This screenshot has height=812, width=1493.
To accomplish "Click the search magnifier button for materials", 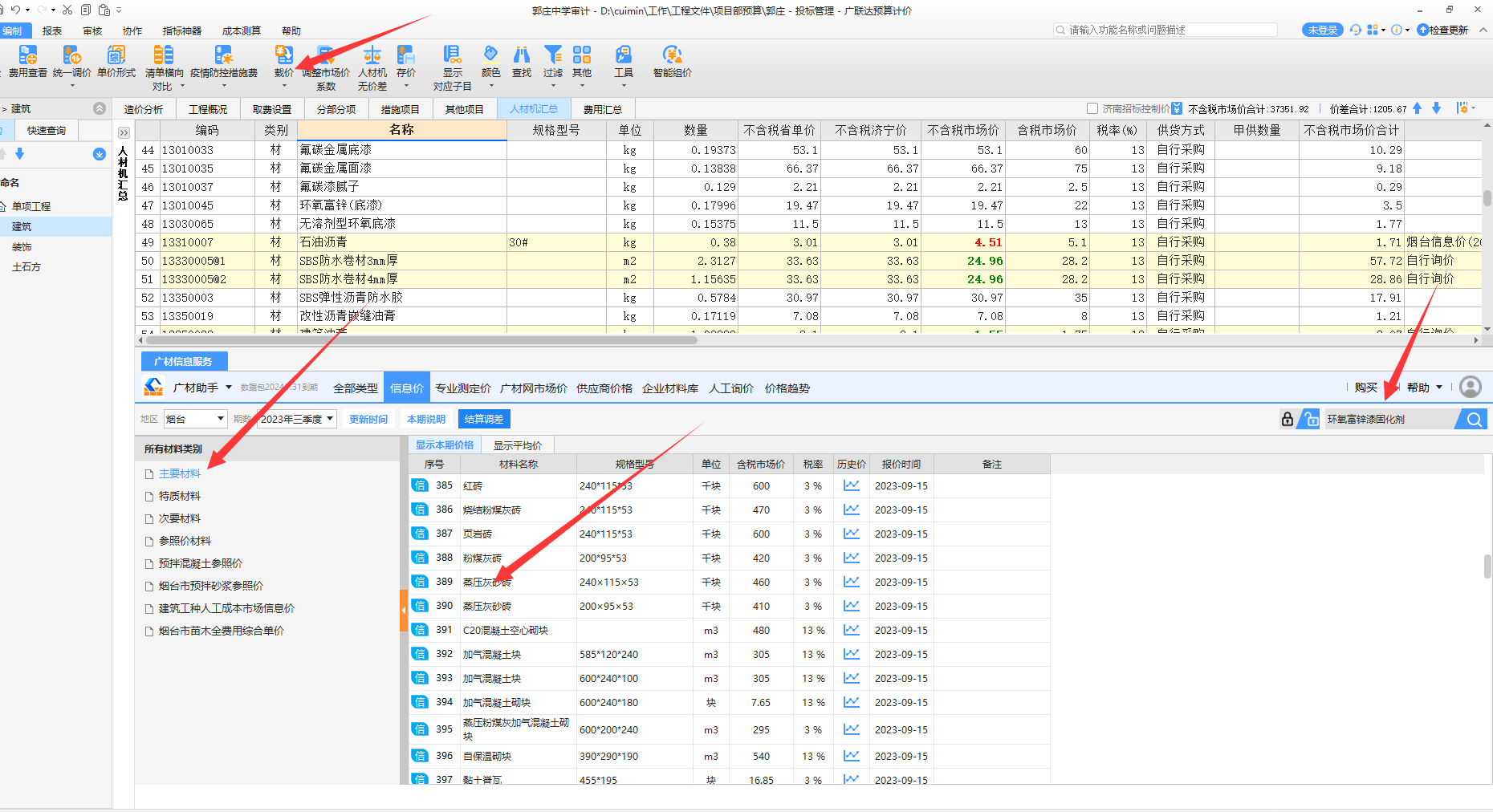I will (1474, 419).
